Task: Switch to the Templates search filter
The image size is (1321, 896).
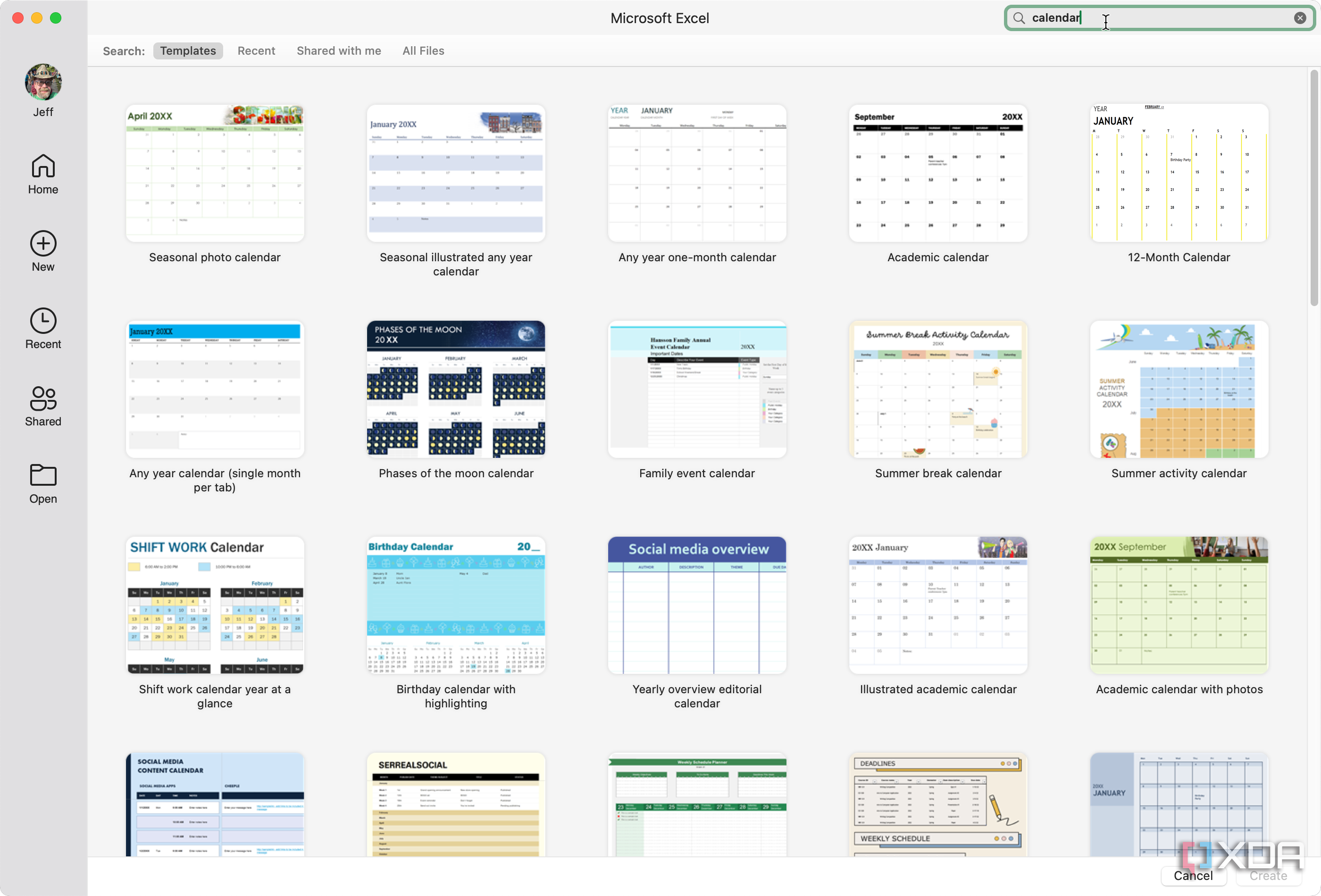Action: tap(188, 50)
